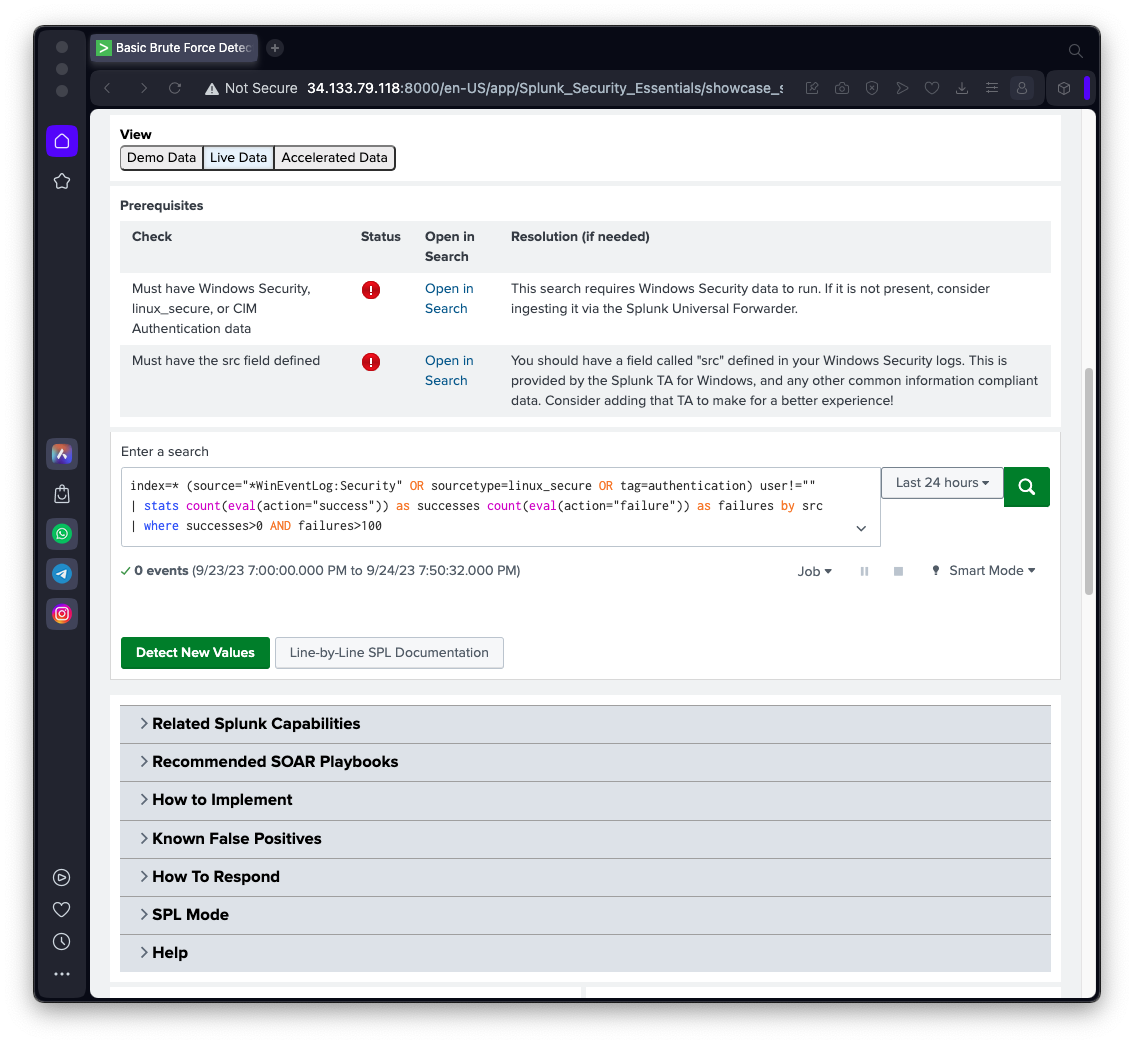Switch view to Accelerated Data
Screen dimensions: 1134x1044
pos(334,158)
